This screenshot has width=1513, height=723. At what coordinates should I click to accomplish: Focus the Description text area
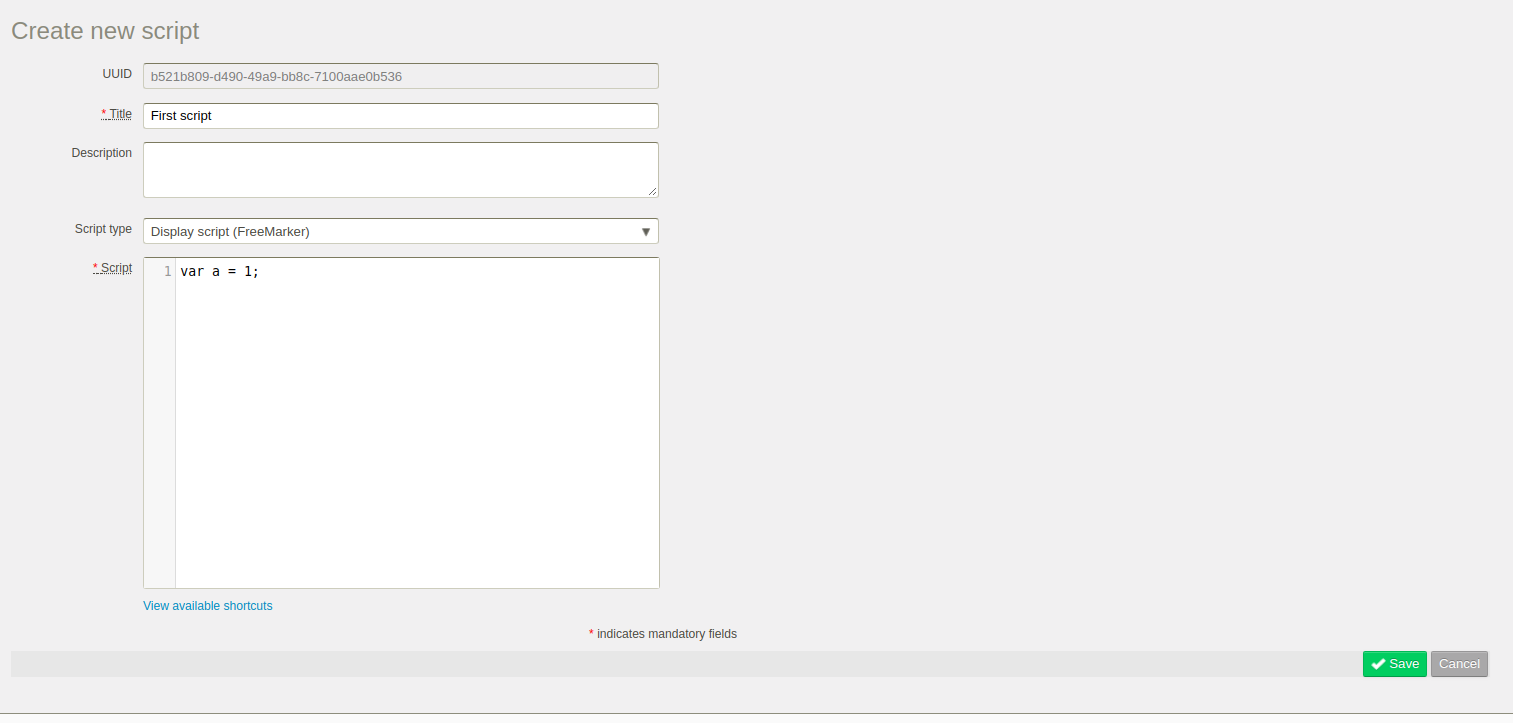click(401, 170)
